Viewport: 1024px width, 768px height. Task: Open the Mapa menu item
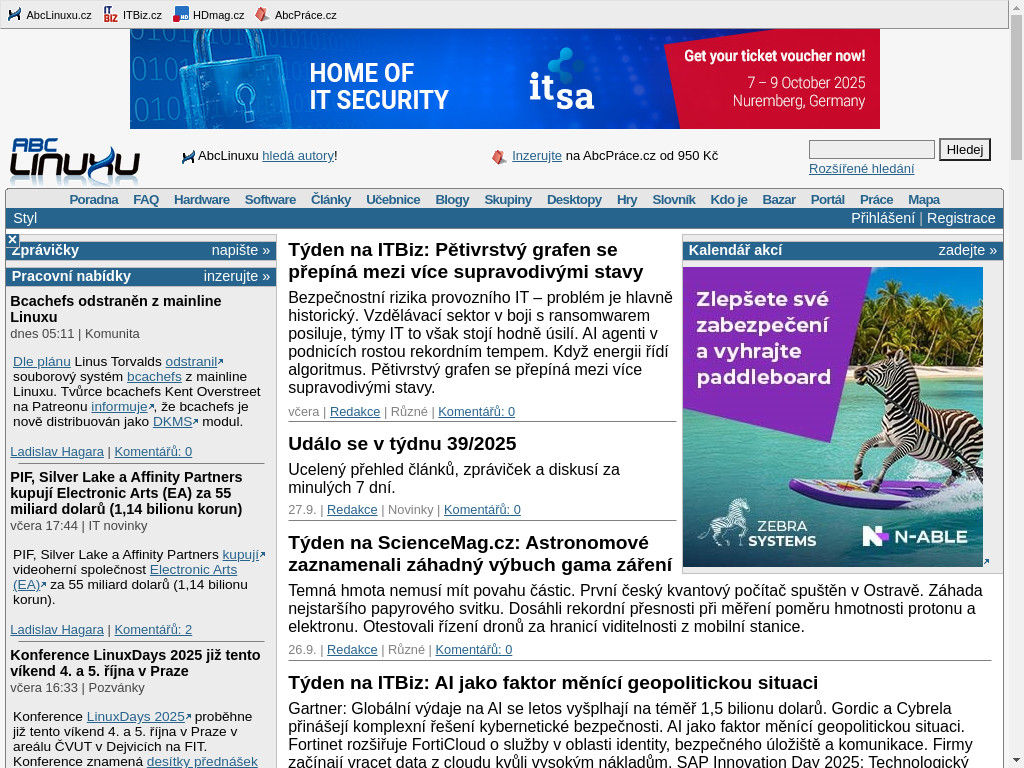click(x=923, y=199)
